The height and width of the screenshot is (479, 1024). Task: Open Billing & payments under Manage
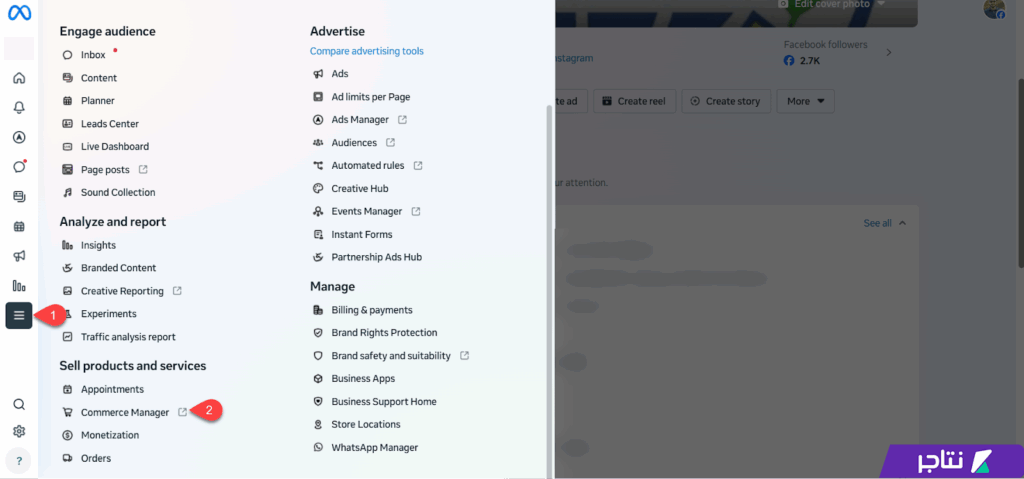[372, 310]
